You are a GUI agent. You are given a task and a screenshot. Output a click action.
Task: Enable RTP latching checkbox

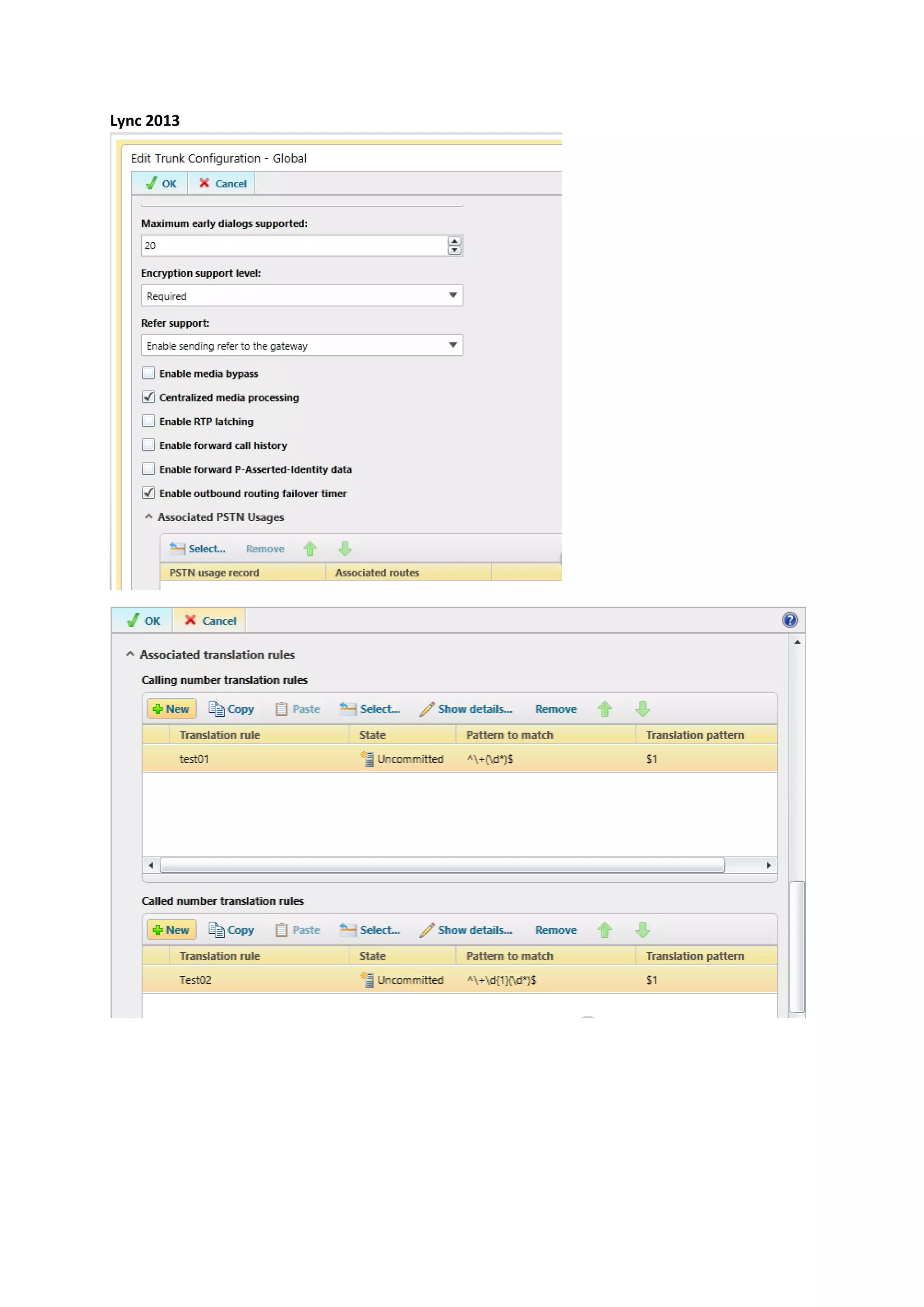point(148,421)
